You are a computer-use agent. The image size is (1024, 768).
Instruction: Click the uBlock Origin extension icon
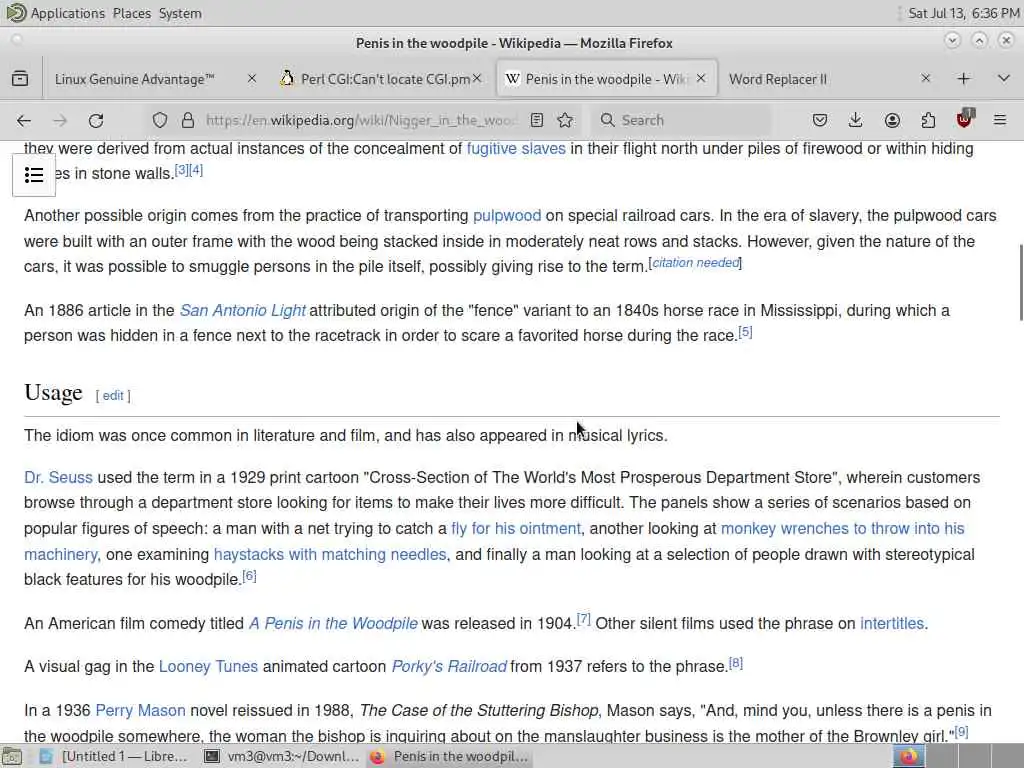(965, 119)
